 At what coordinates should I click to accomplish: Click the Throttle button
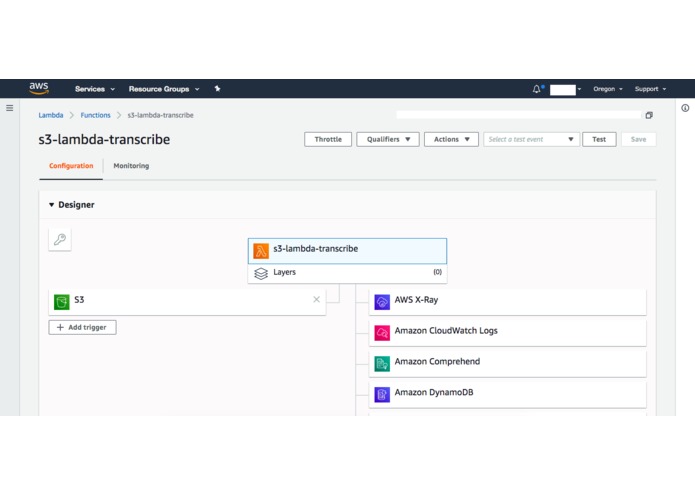(x=328, y=139)
